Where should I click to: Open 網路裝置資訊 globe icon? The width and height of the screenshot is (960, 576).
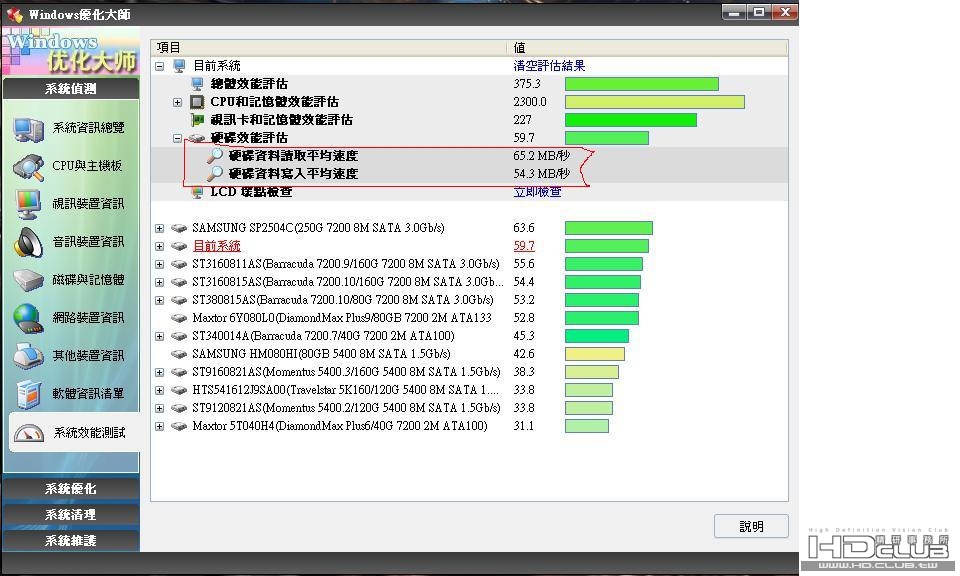click(x=28, y=318)
